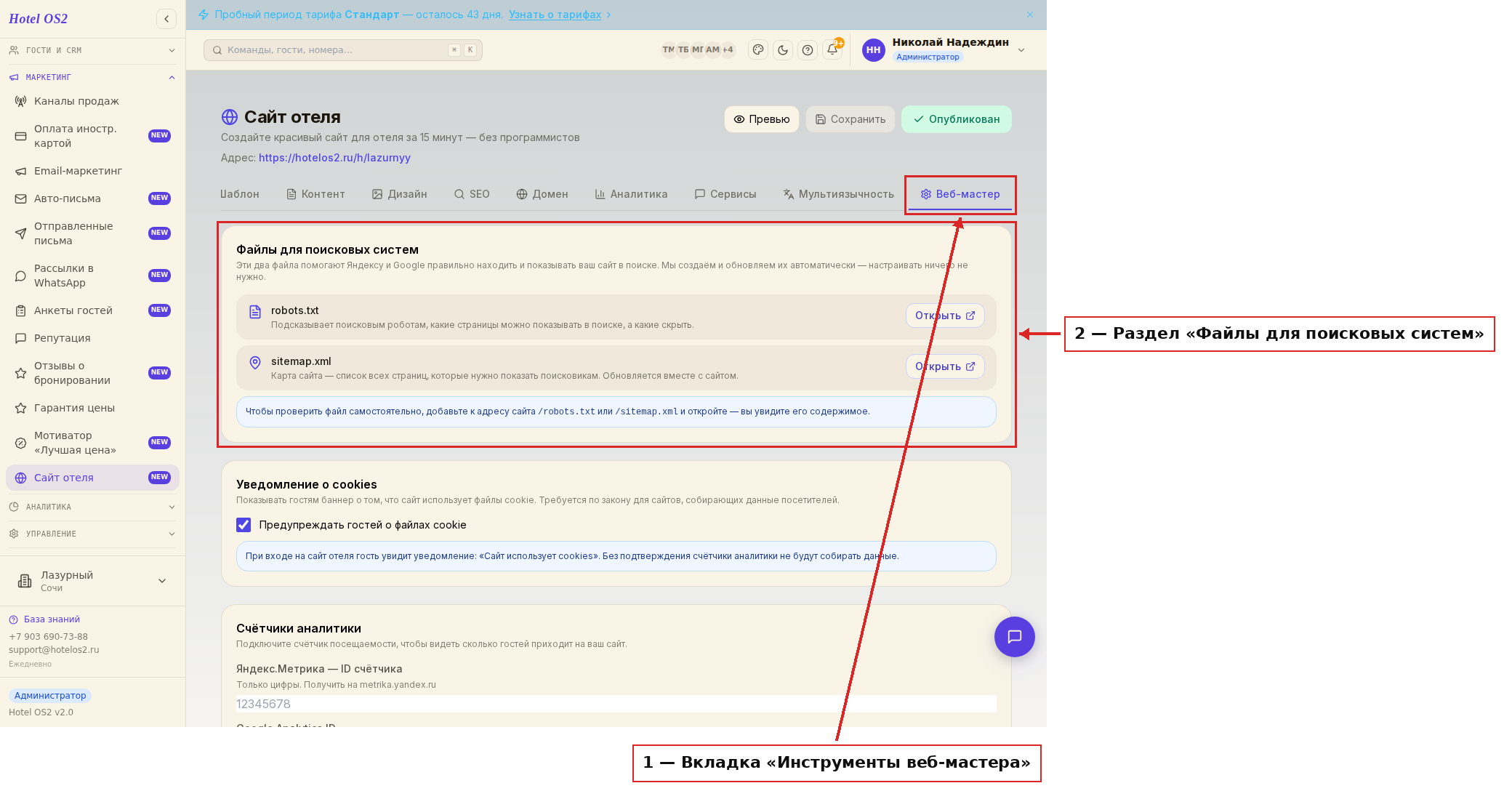
Task: Collapse the sidebar with the chevron button
Action: [x=166, y=19]
